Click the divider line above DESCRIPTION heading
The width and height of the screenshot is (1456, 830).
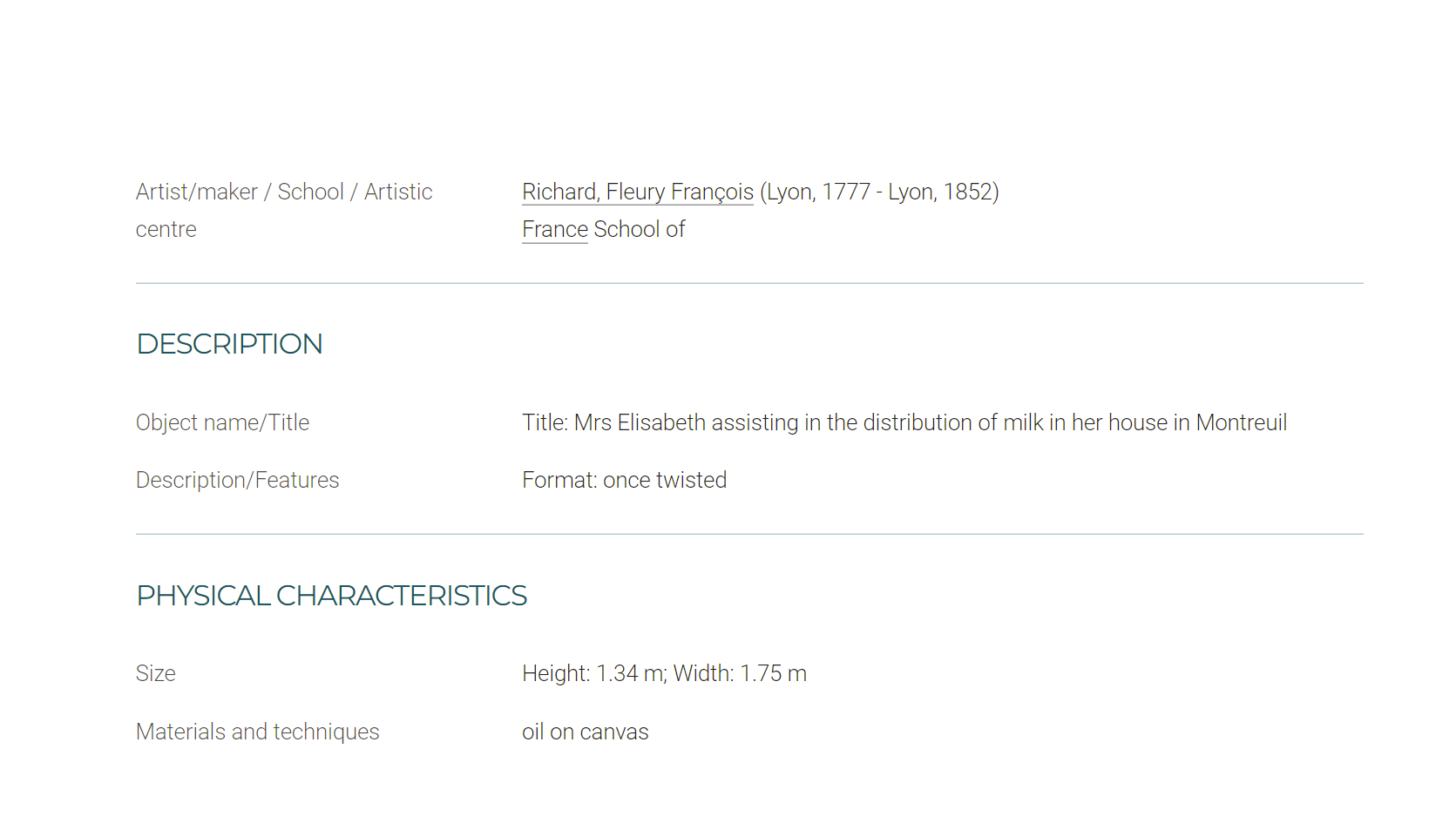click(749, 283)
